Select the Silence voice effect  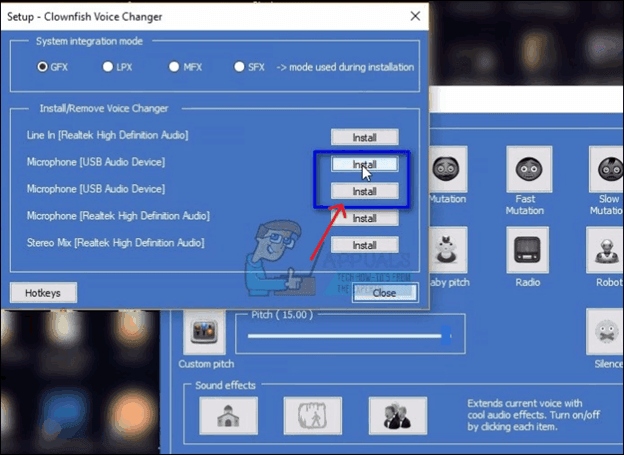[x=606, y=331]
